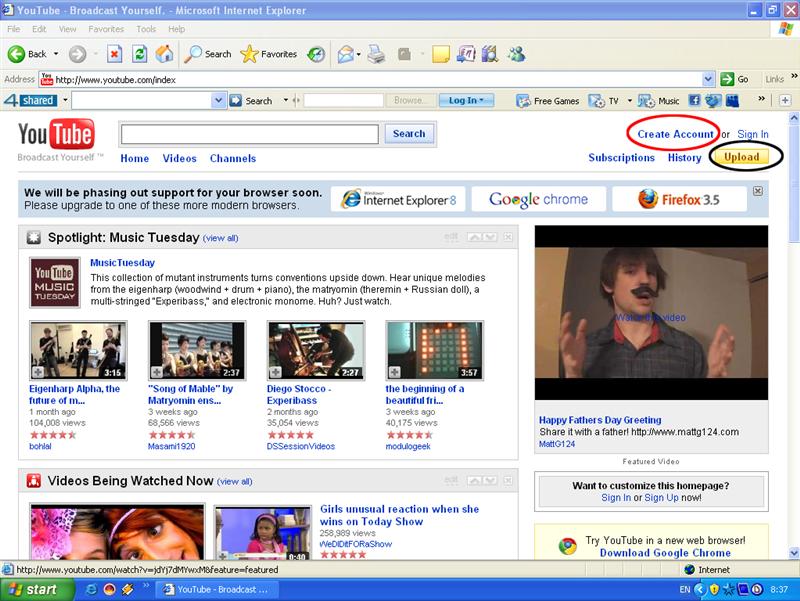Screen dimensions: 800x601
Task: Click the IE Home toolbar icon
Action: coord(164,54)
